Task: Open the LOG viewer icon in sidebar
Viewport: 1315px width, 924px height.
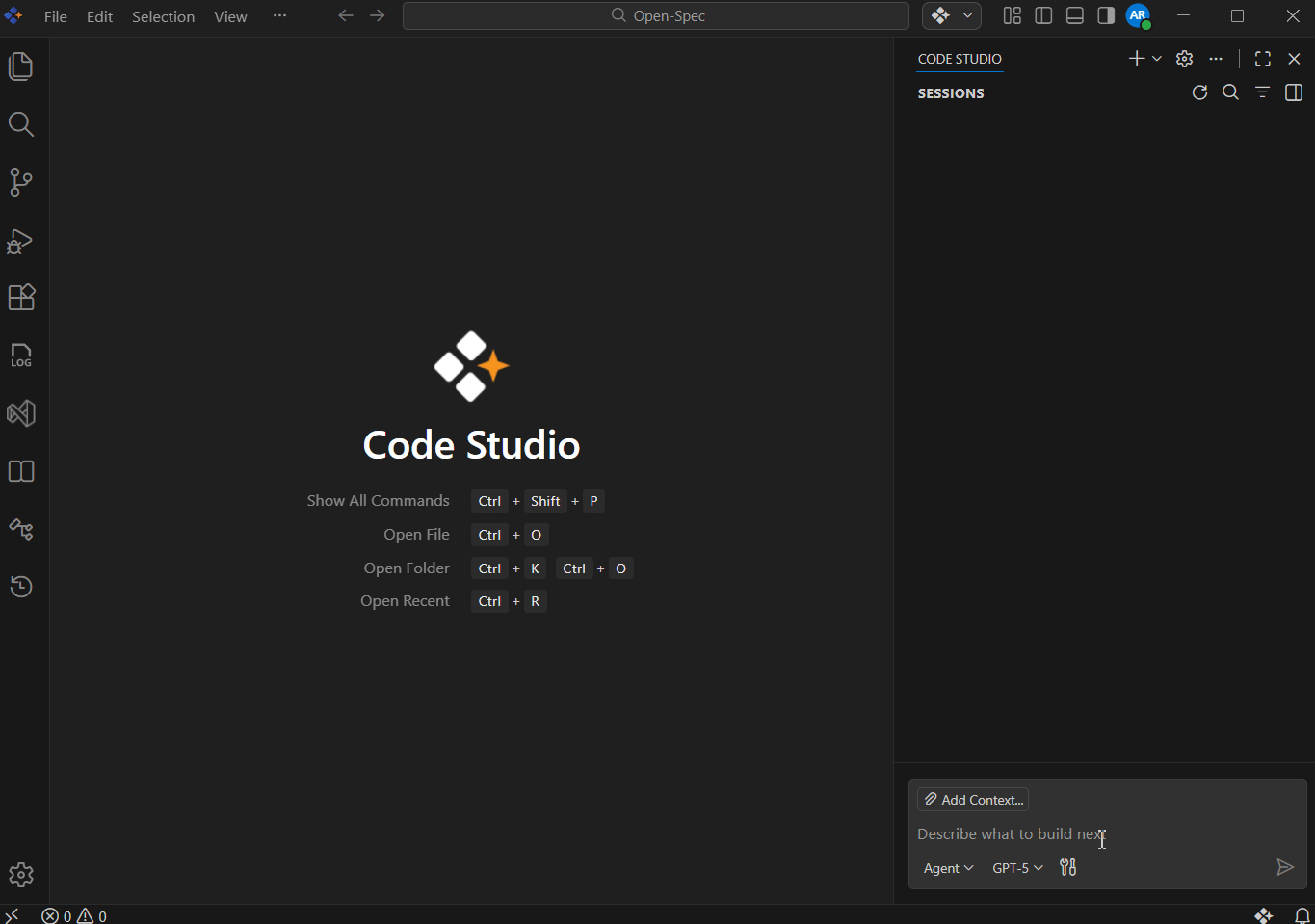Action: tap(21, 356)
